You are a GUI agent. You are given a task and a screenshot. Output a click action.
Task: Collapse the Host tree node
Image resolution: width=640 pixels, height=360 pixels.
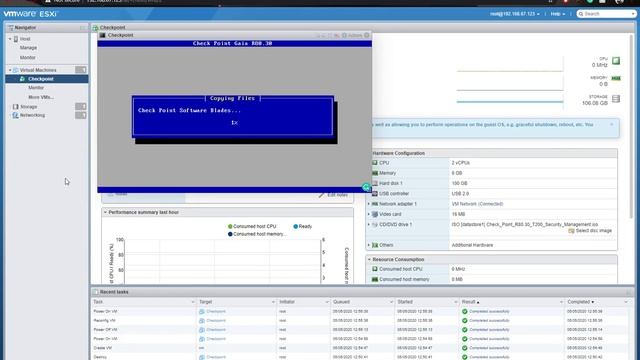point(10,39)
